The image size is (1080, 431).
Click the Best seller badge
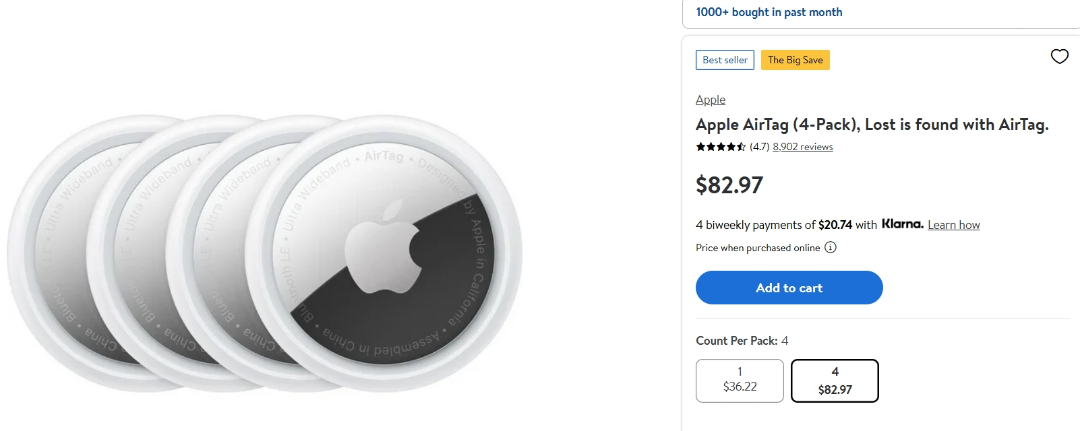pyautogui.click(x=725, y=60)
